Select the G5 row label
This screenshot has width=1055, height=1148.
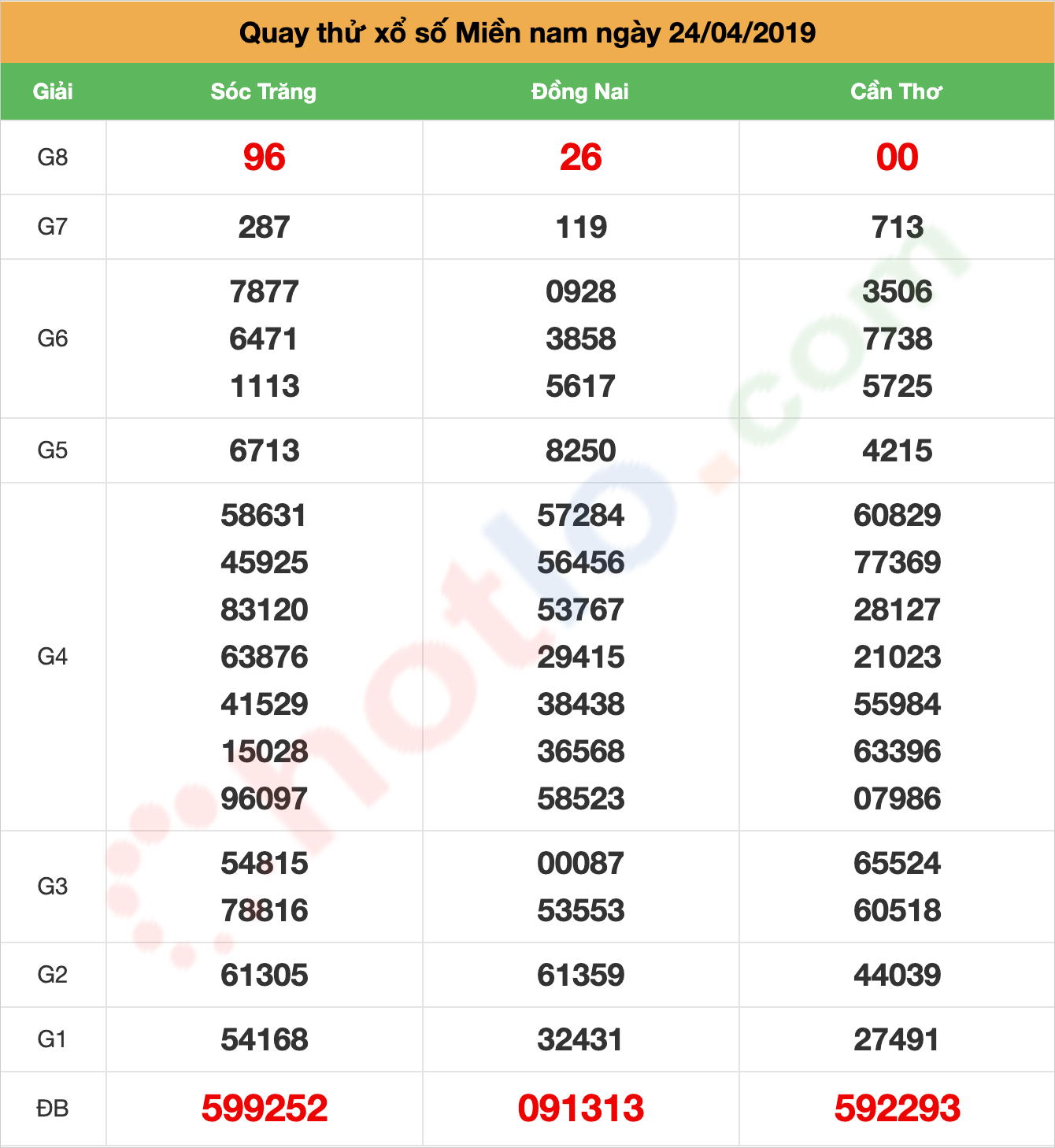(53, 450)
